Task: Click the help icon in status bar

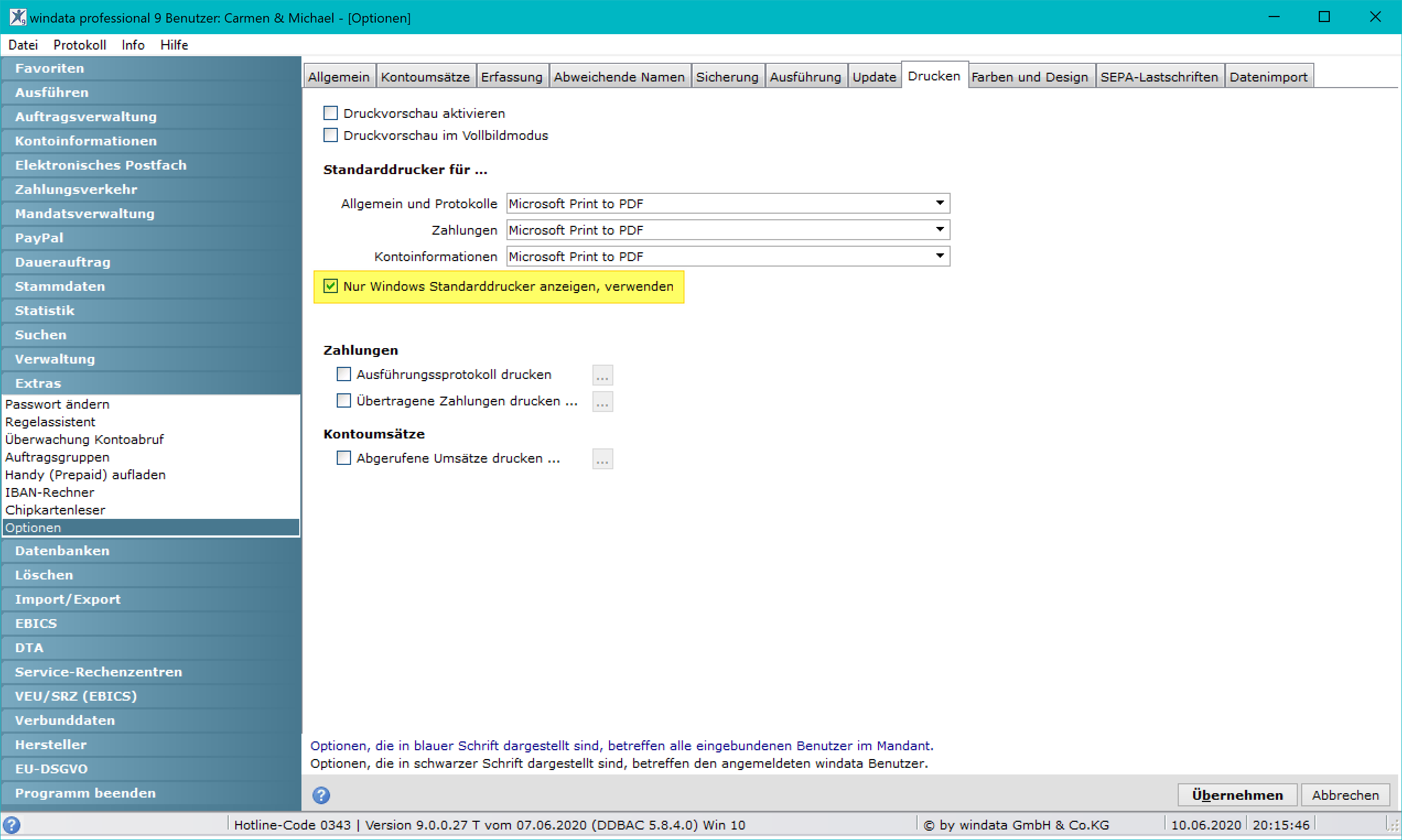Action: click(12, 825)
